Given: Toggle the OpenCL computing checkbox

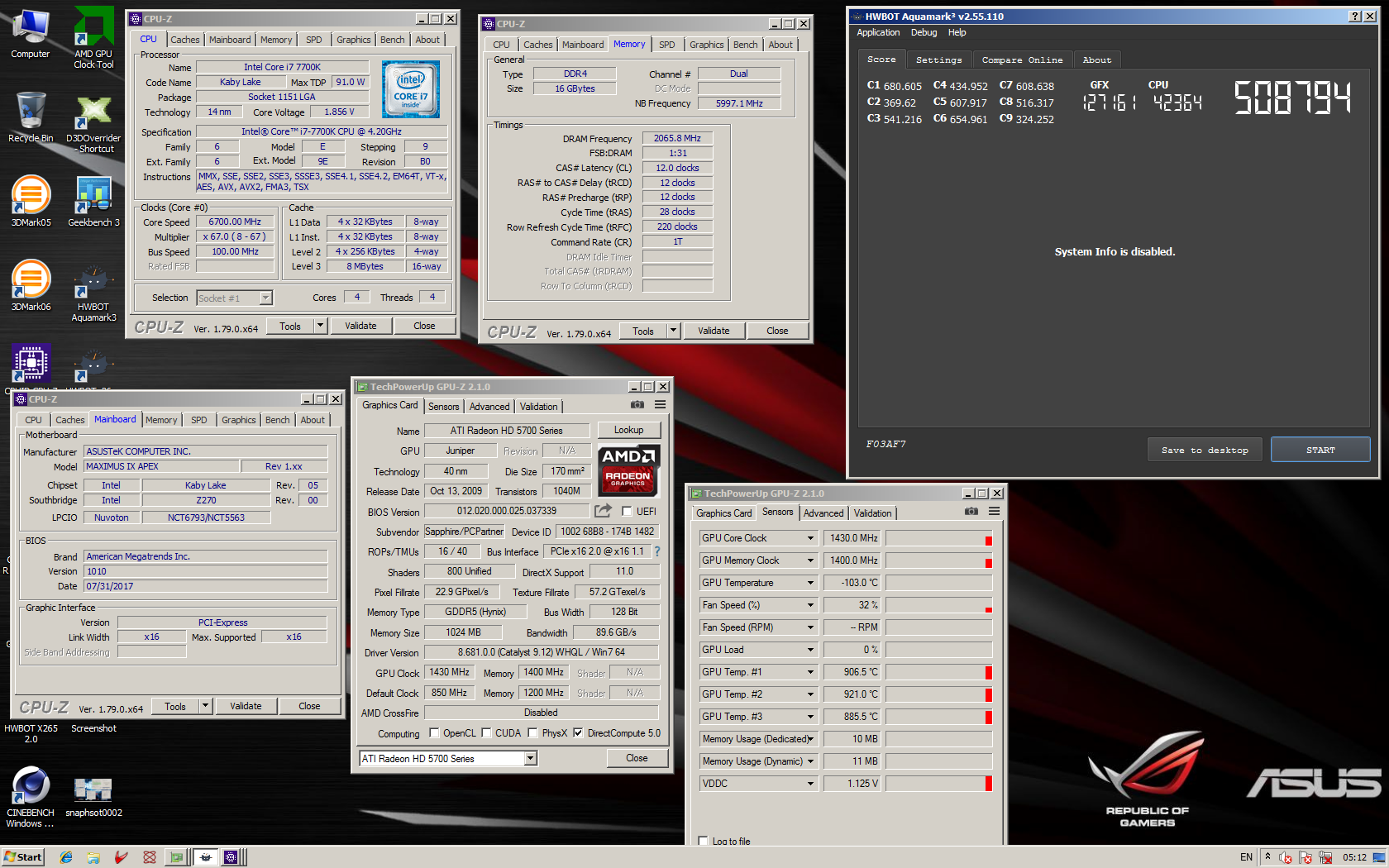Looking at the screenshot, I should click(435, 733).
